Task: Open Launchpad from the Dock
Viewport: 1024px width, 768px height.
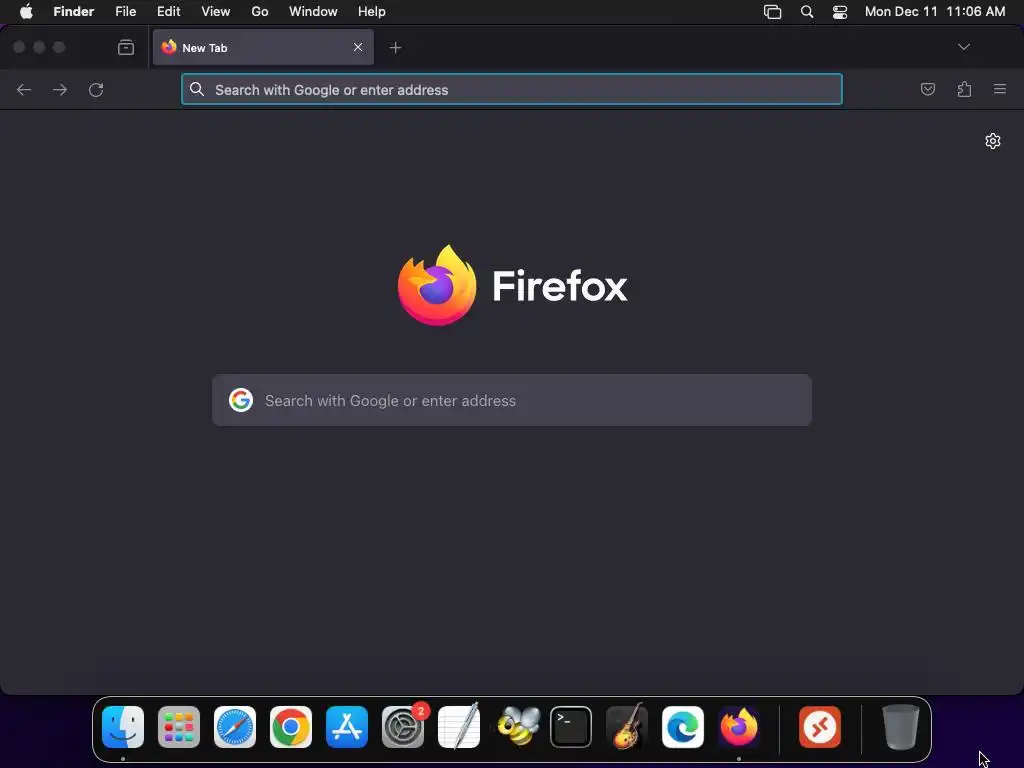Action: tap(179, 727)
